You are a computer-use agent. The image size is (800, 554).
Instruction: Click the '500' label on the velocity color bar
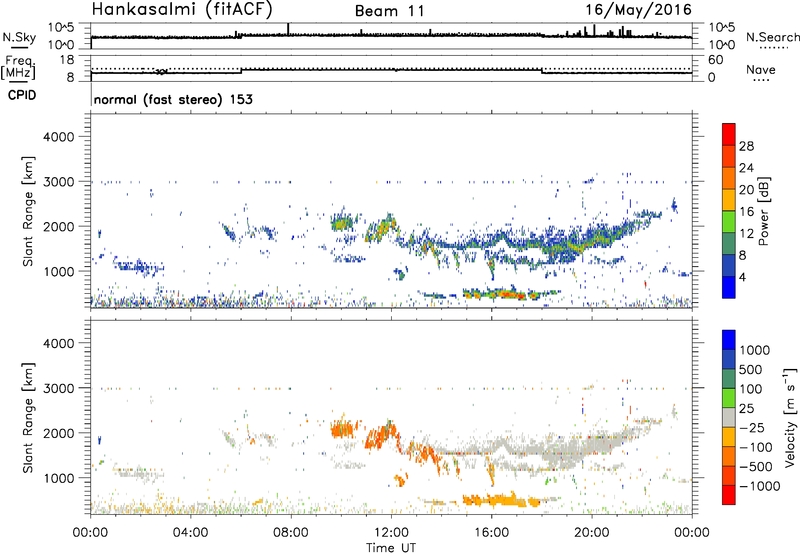pos(753,369)
